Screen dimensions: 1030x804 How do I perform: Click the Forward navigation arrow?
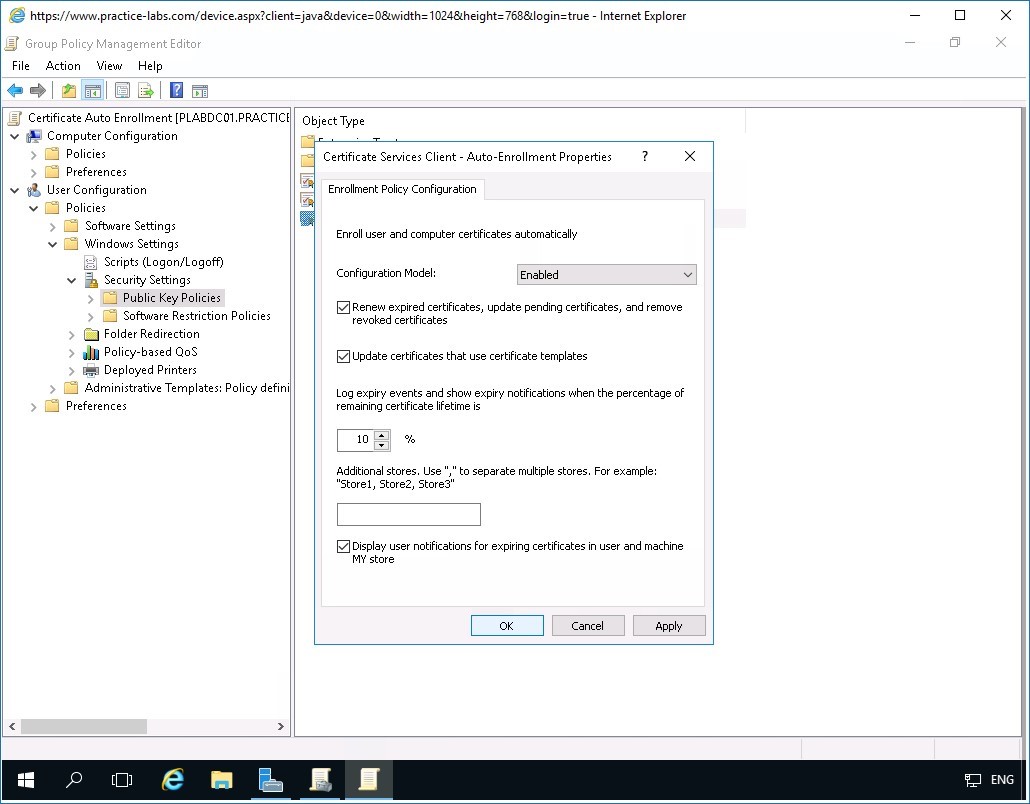coord(38,90)
